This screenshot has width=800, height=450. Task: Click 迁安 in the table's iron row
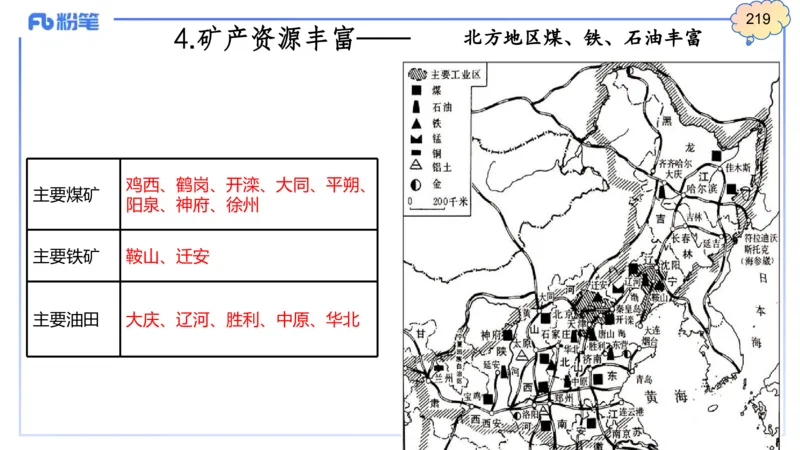192,256
